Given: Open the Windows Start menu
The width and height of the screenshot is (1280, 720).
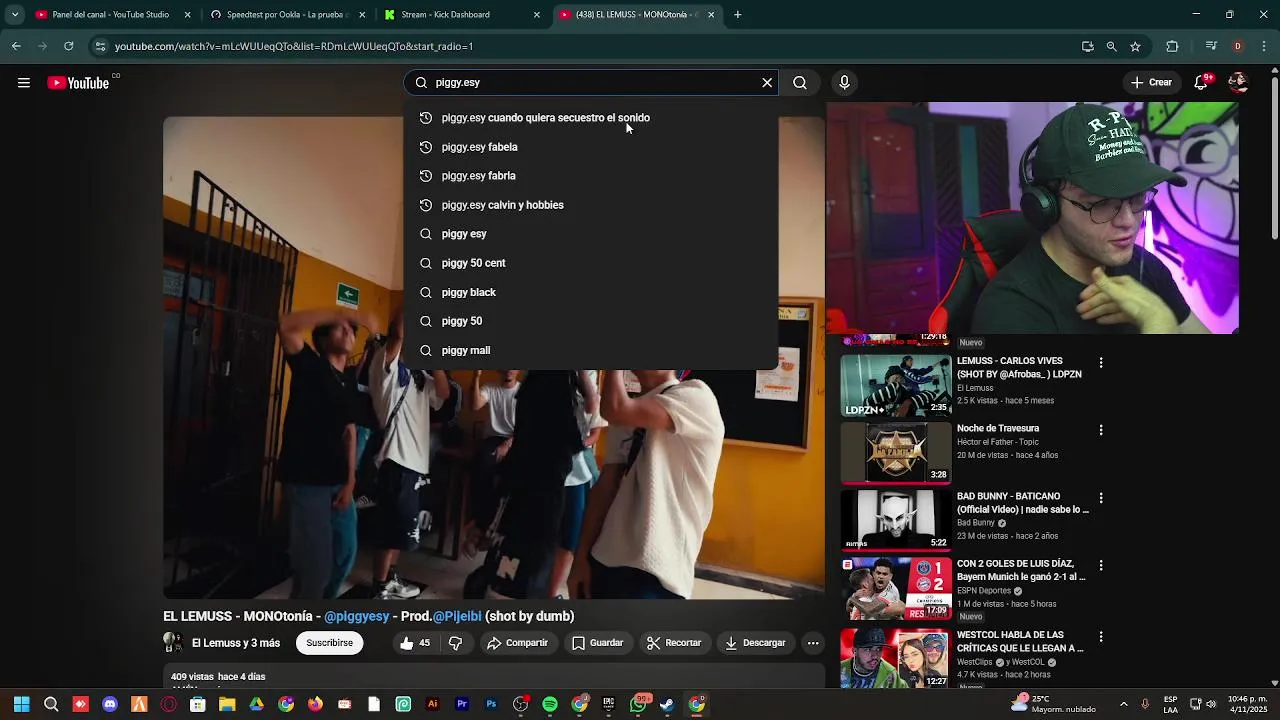Looking at the screenshot, I should pyautogui.click(x=22, y=705).
